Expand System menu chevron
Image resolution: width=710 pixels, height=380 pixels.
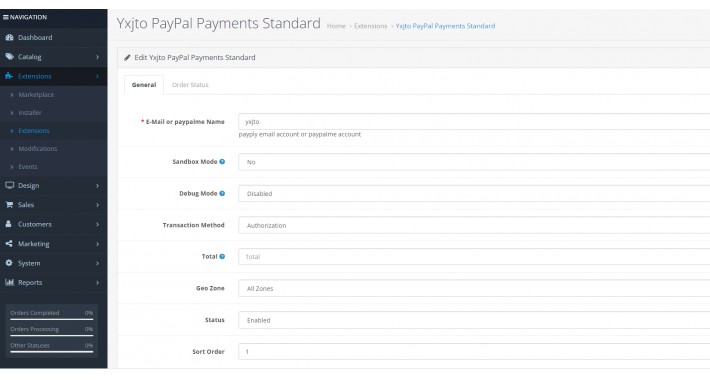click(97, 263)
